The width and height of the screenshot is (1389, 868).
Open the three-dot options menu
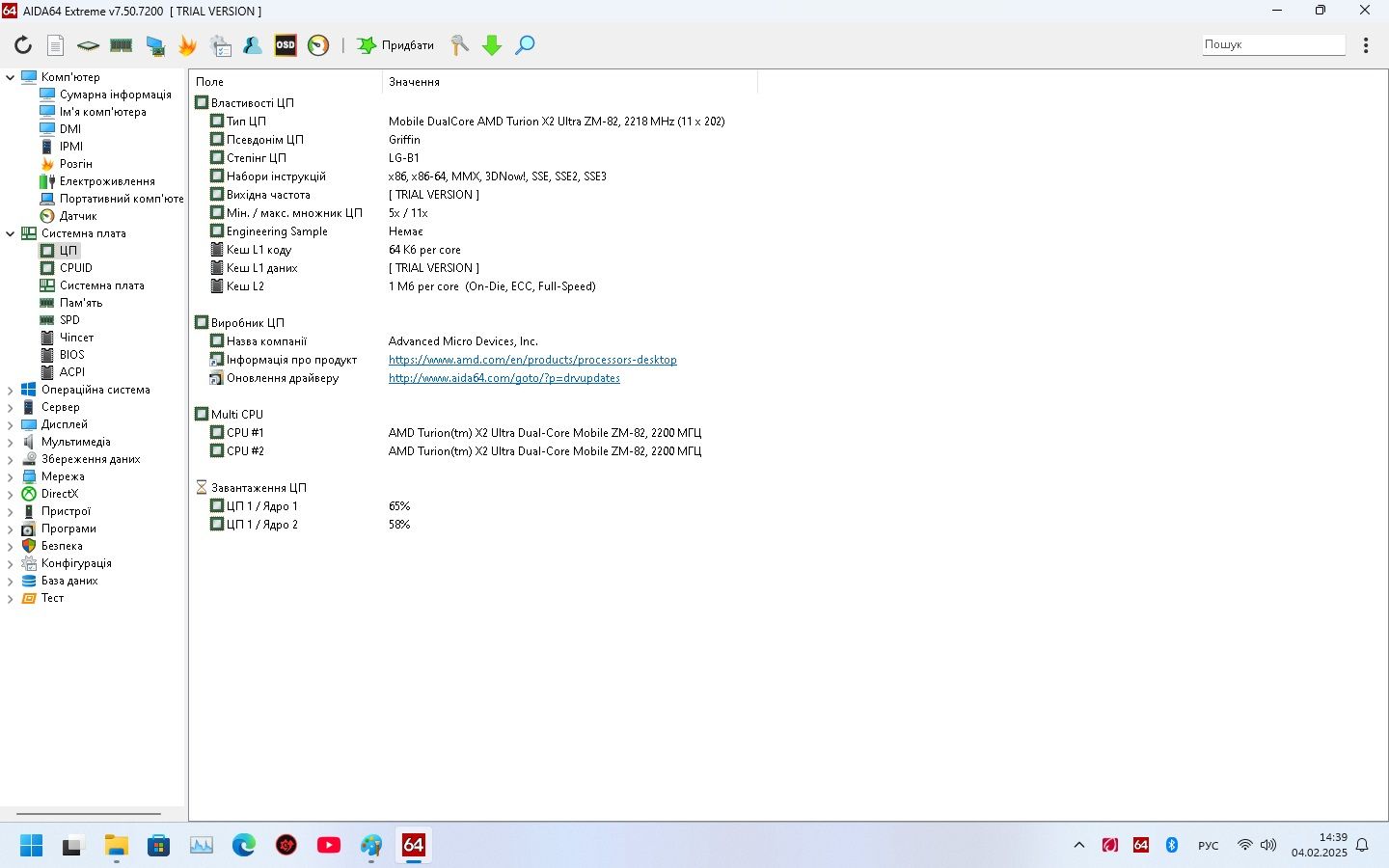click(x=1366, y=45)
